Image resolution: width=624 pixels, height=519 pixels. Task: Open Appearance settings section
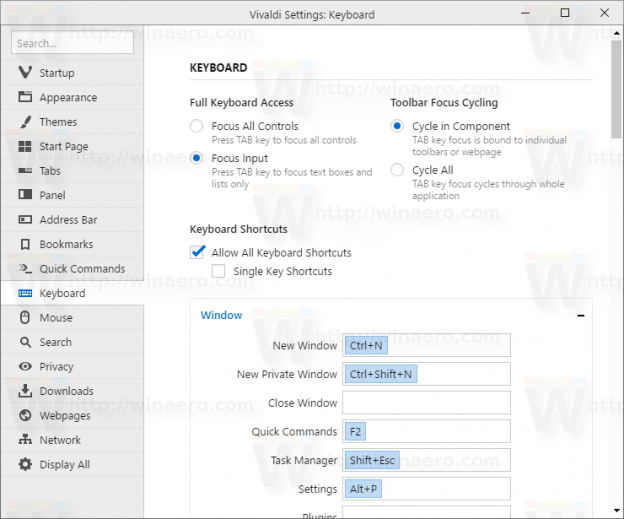pos(72,97)
